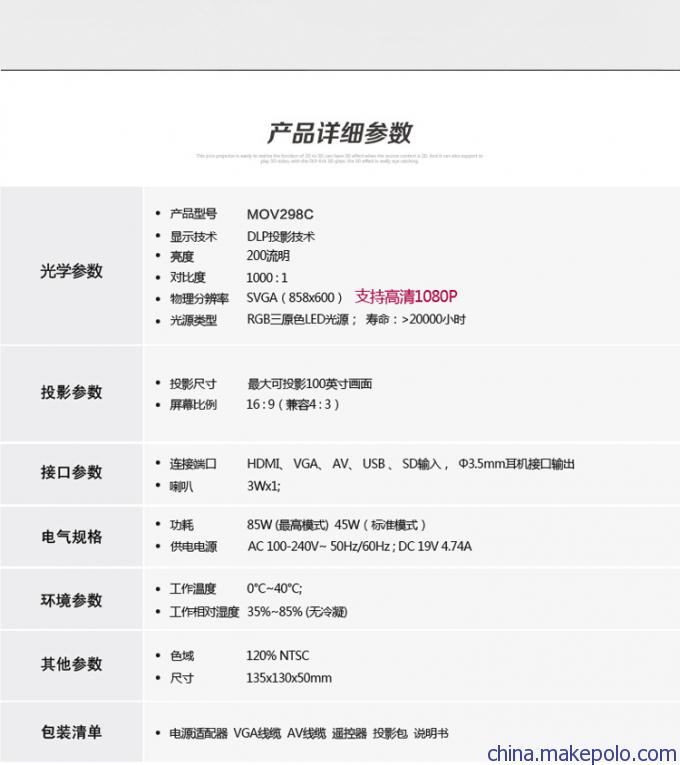Click the 最大可投影100英寸画面 text

click(x=309, y=384)
